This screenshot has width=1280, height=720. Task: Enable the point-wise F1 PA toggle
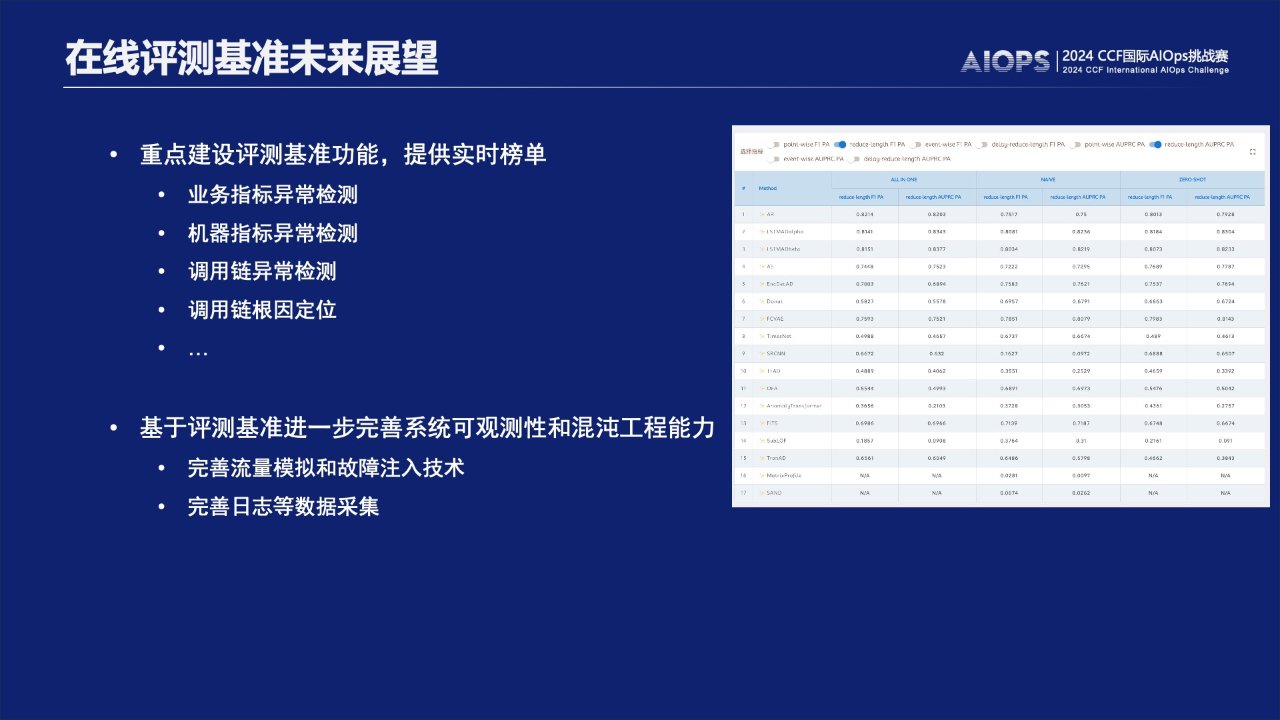[x=774, y=144]
